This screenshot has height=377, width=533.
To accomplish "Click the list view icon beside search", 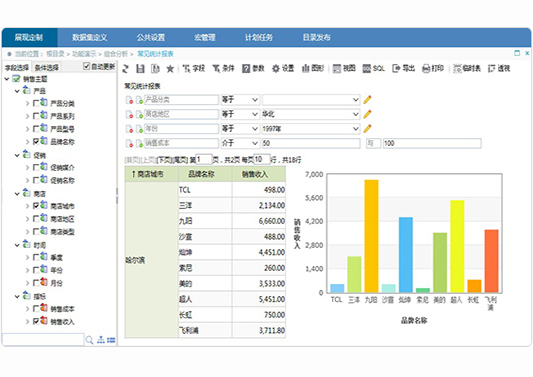I will (x=111, y=340).
